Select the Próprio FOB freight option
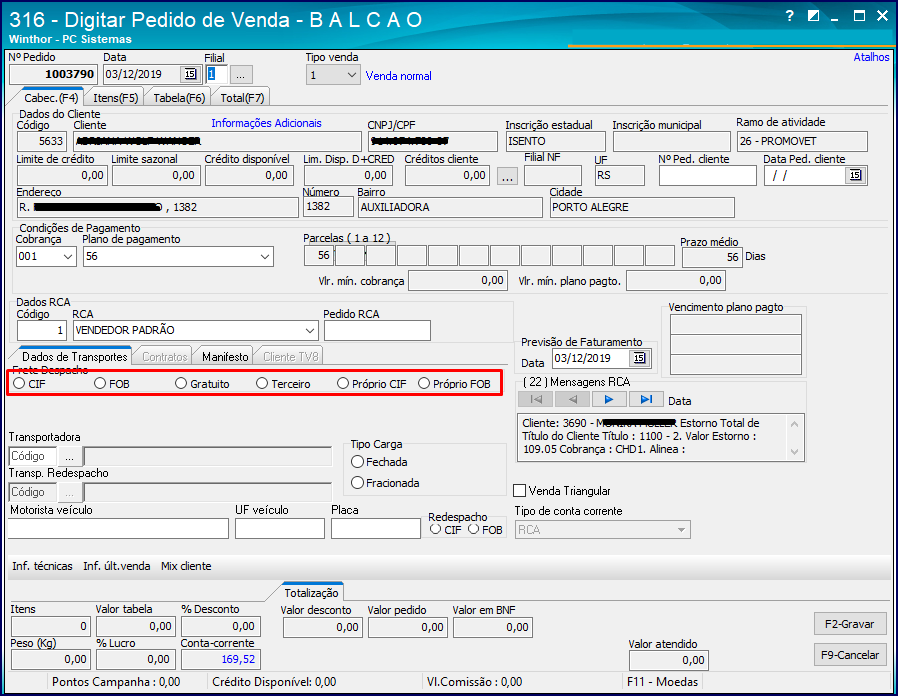Viewport: 898px width, 696px height. point(424,384)
